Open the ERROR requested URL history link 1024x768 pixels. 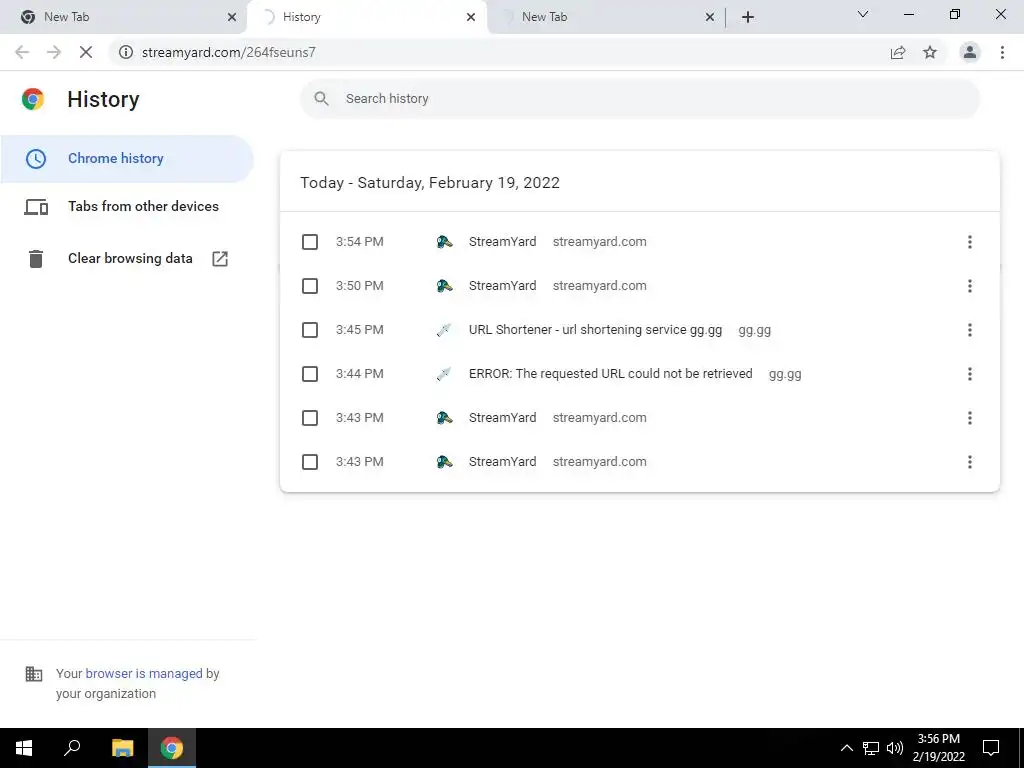pos(611,374)
